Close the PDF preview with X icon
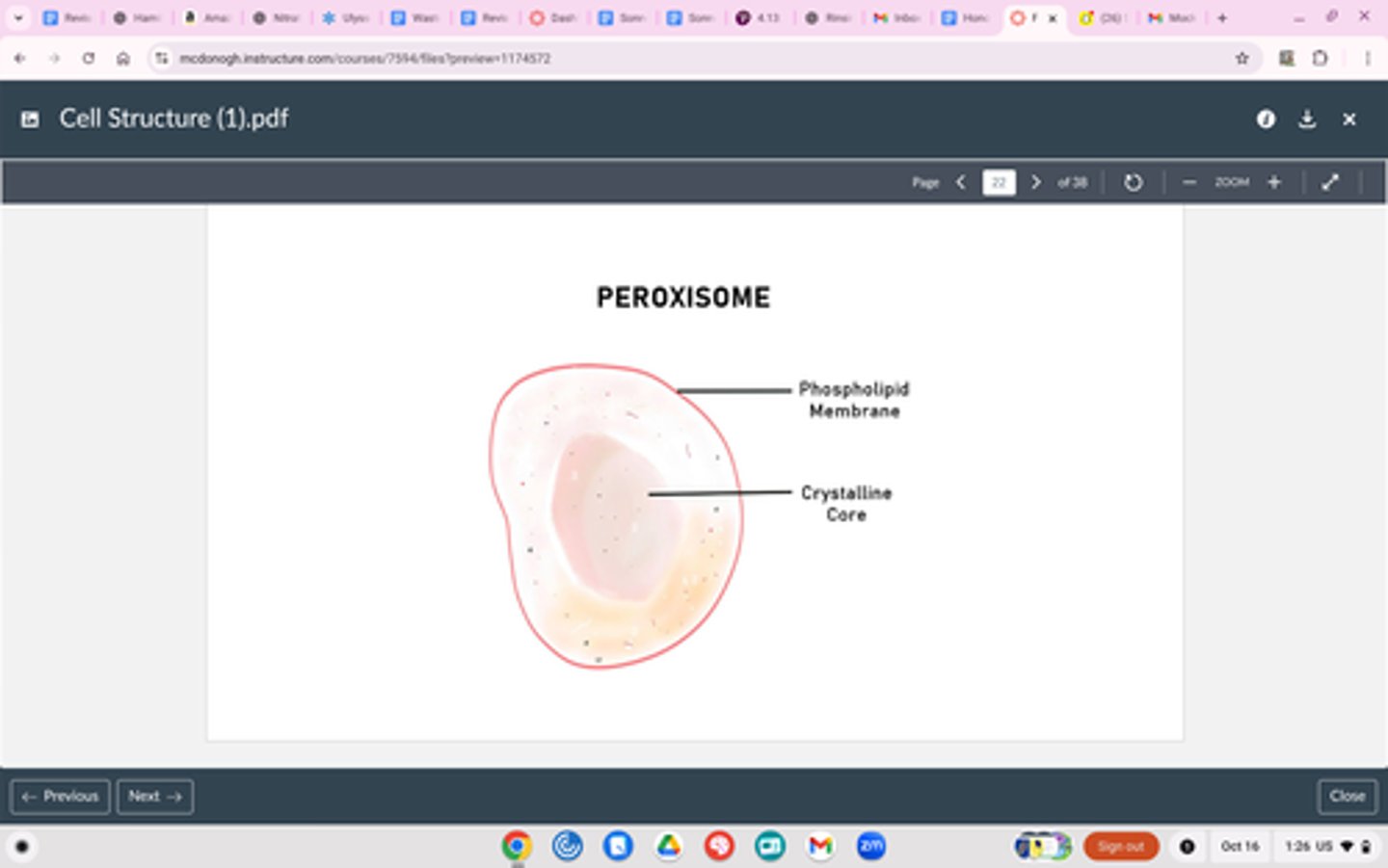This screenshot has height=868, width=1388. [x=1349, y=118]
